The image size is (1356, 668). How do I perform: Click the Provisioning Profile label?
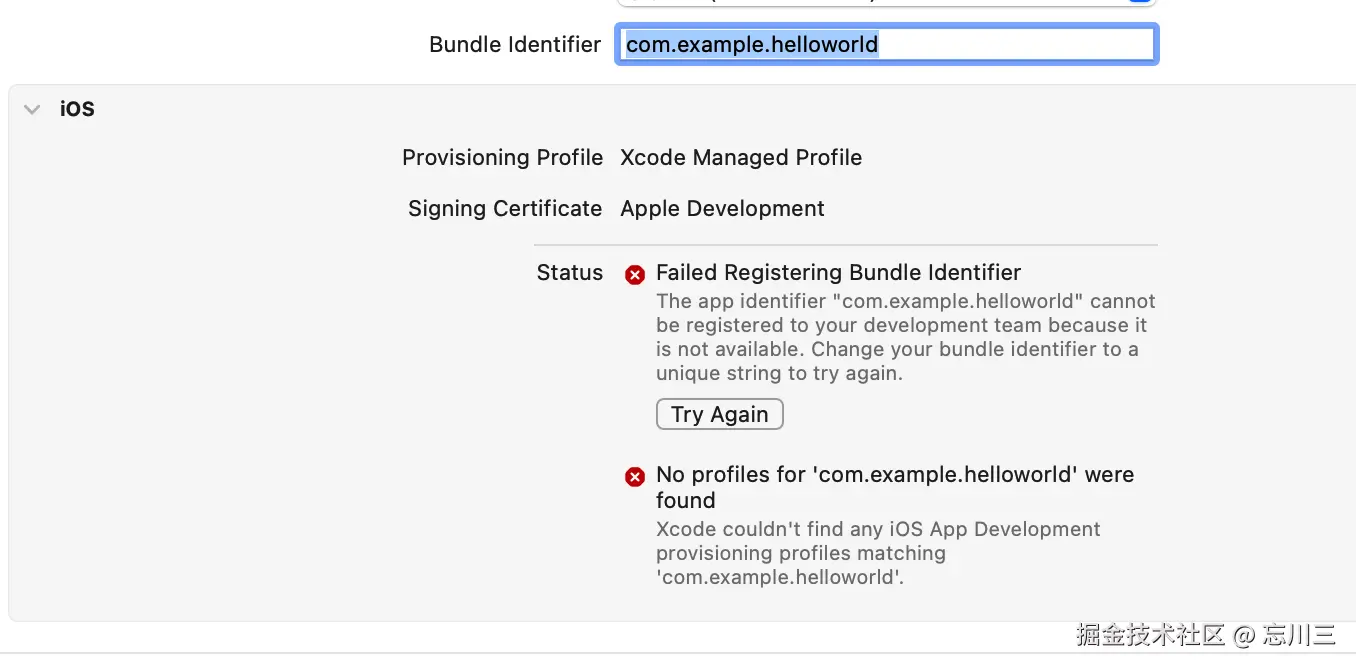[502, 158]
